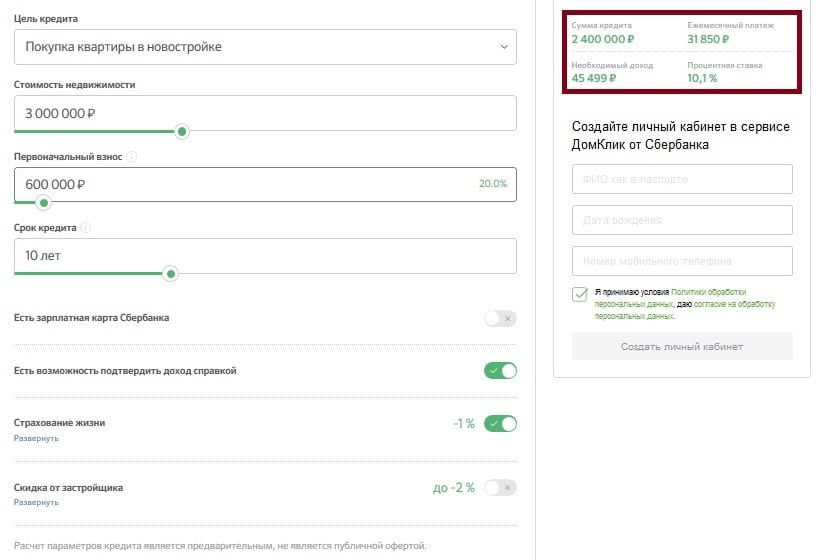Expand Скидка от застройщика details via Развернуть

pos(36,503)
